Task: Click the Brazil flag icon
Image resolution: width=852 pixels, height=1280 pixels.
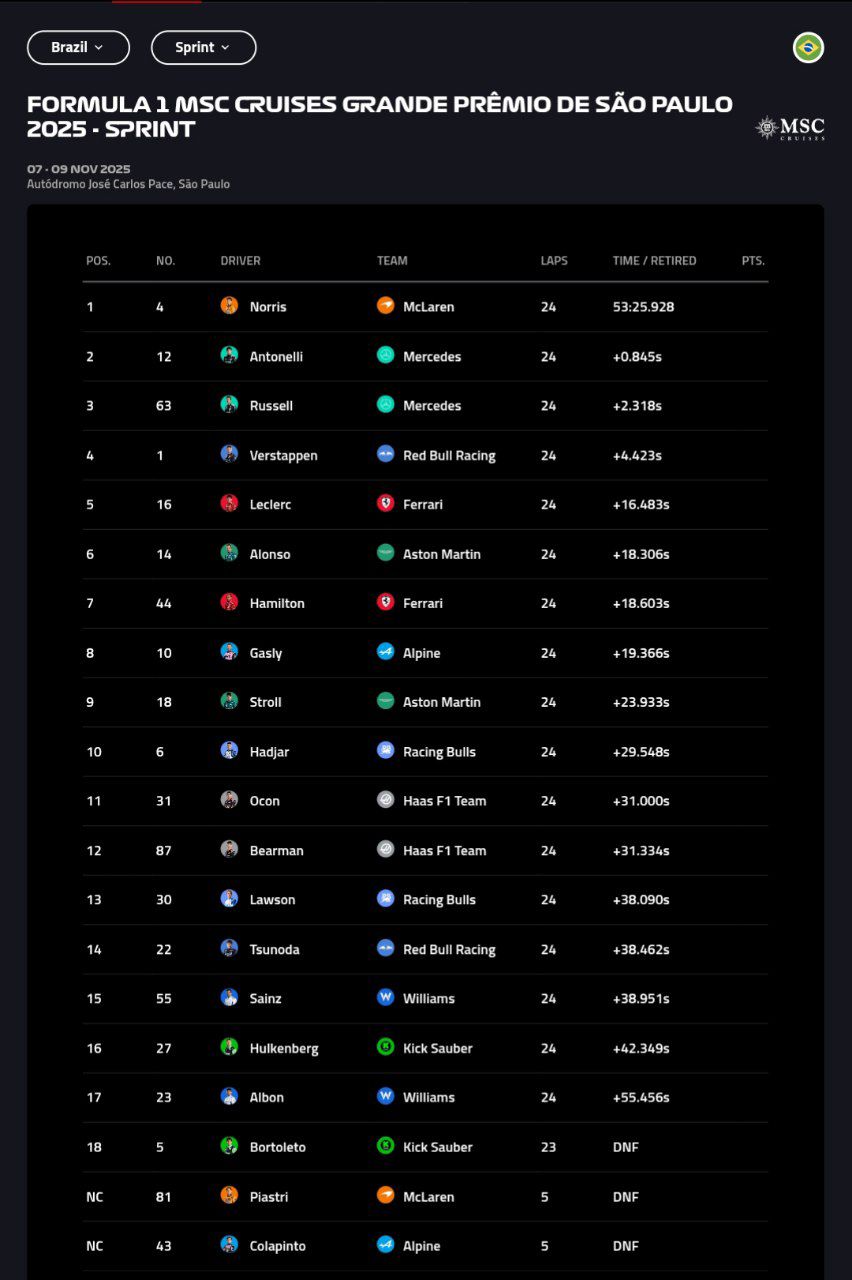Action: pos(808,47)
